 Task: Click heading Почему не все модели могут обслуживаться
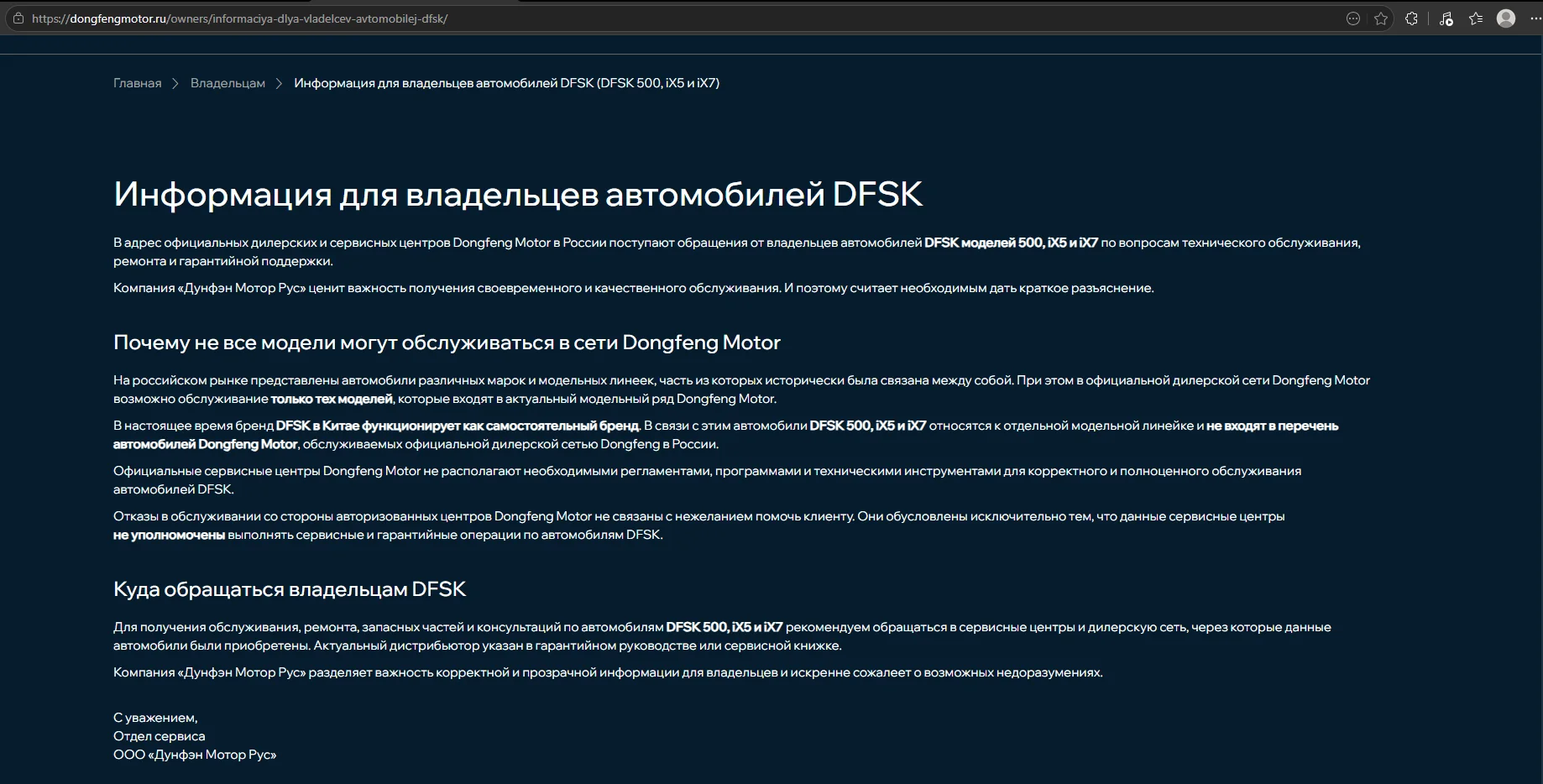coord(447,342)
